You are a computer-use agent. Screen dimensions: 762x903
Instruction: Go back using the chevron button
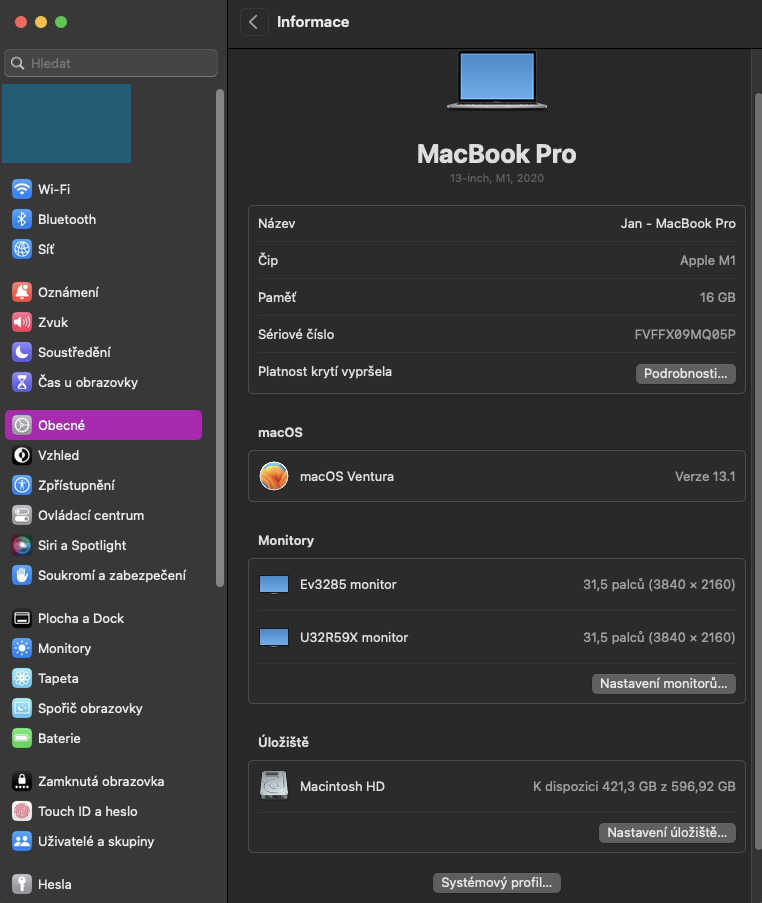253,22
